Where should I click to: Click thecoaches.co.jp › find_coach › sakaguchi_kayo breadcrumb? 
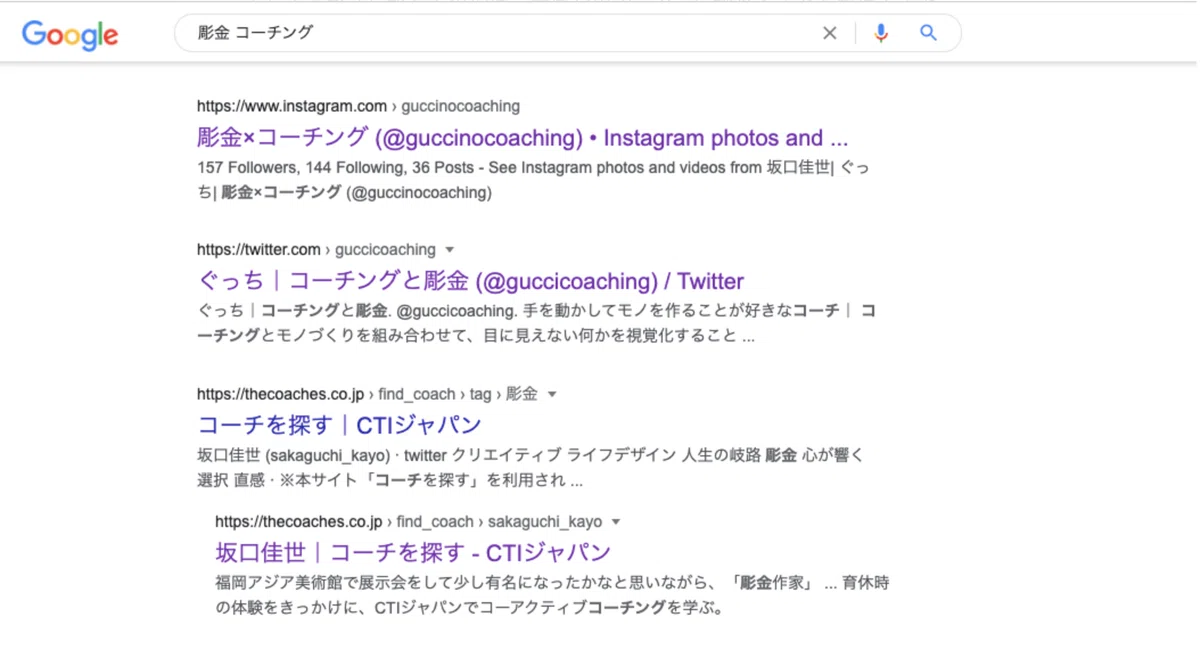click(x=409, y=522)
